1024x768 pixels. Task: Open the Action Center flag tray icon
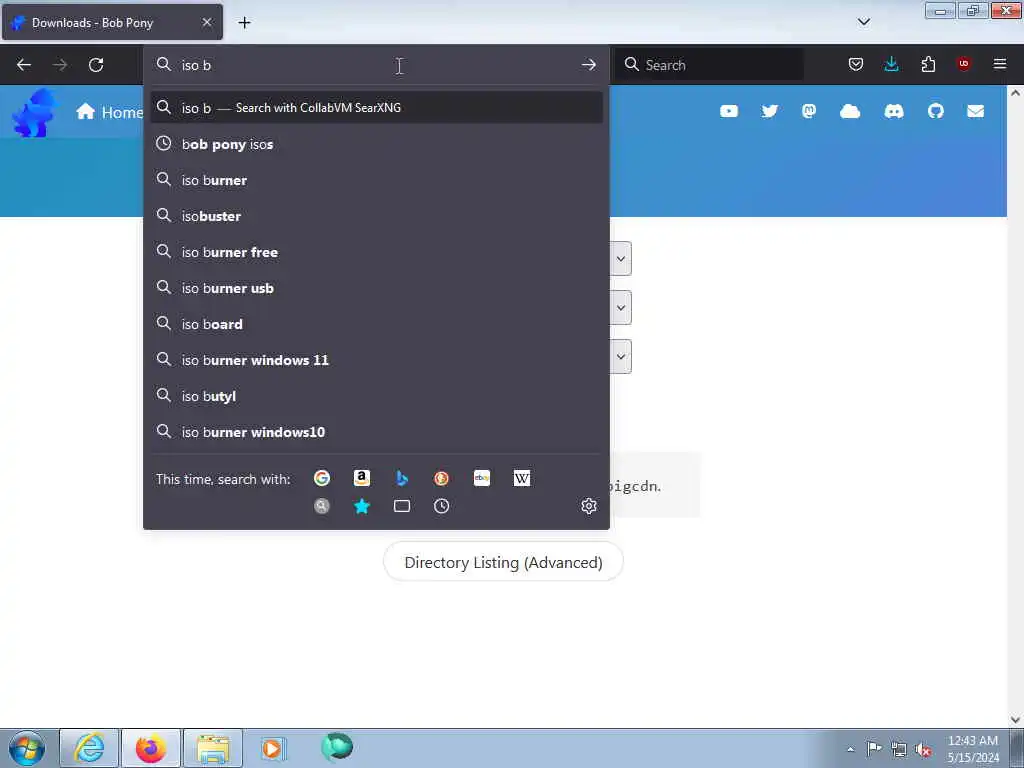pos(874,749)
